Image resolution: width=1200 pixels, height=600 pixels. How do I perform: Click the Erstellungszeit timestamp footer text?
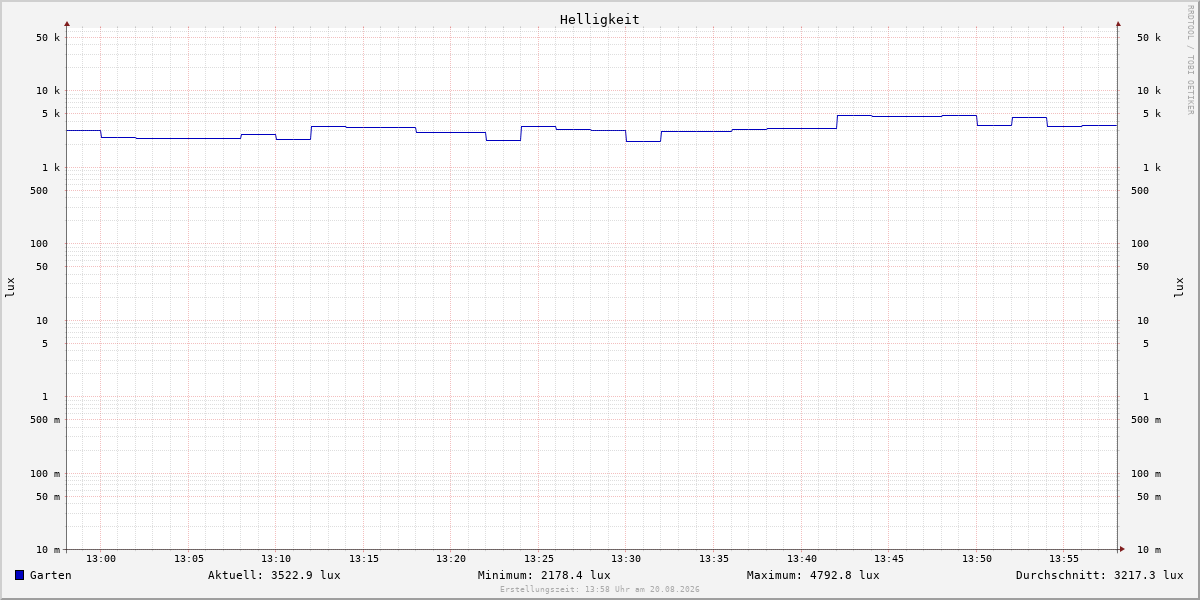[600, 589]
